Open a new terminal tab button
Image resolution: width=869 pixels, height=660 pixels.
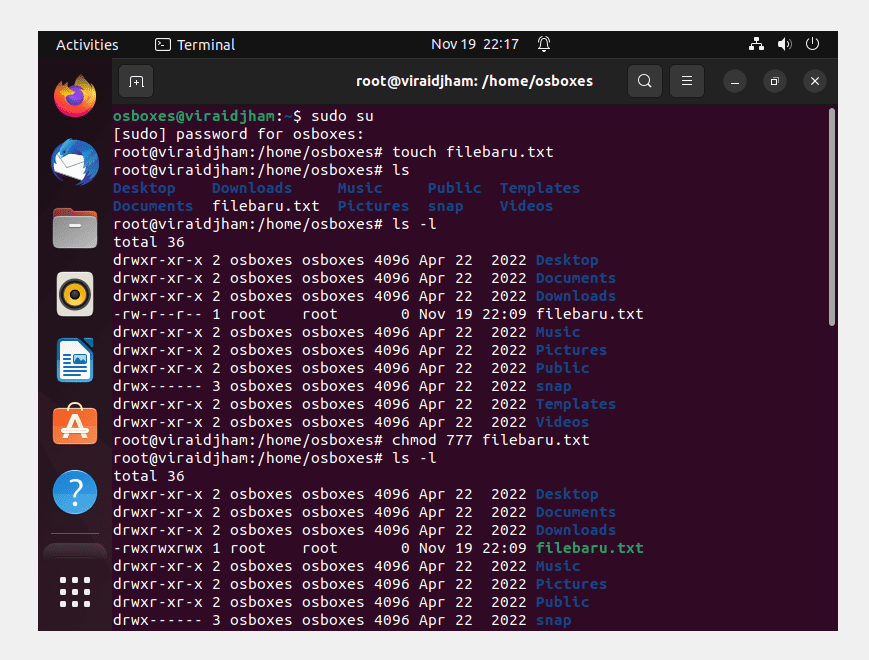click(x=136, y=81)
